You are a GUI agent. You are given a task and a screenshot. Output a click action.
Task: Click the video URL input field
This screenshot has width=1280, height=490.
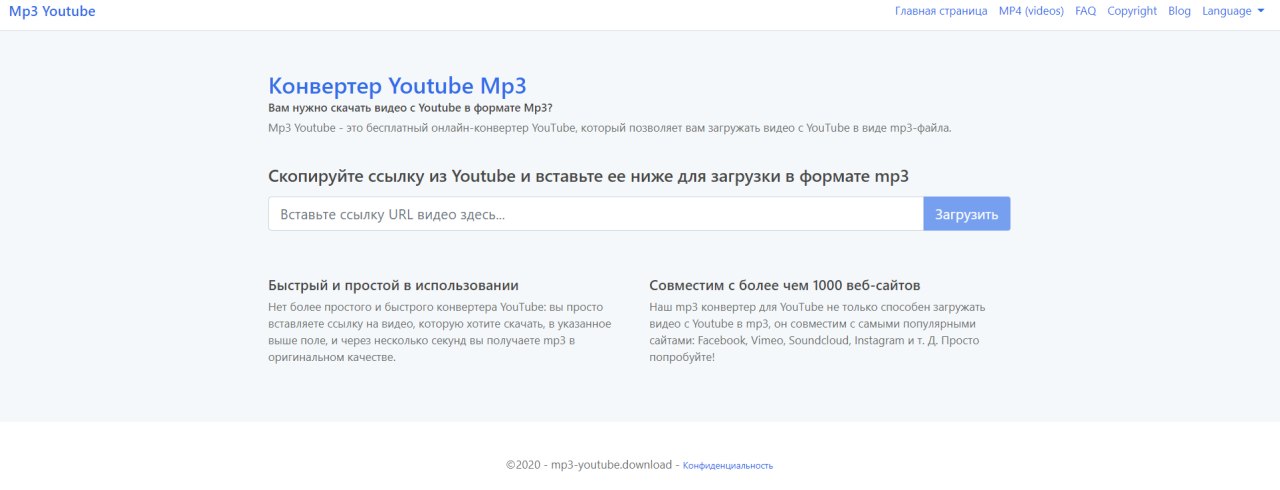(x=595, y=214)
